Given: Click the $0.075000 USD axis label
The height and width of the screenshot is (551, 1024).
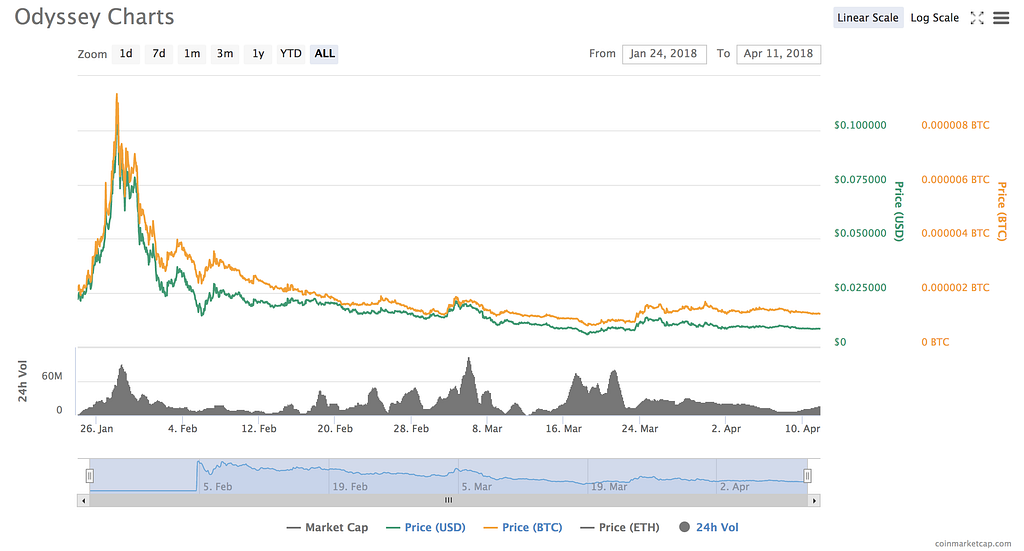Looking at the screenshot, I should click(x=860, y=180).
